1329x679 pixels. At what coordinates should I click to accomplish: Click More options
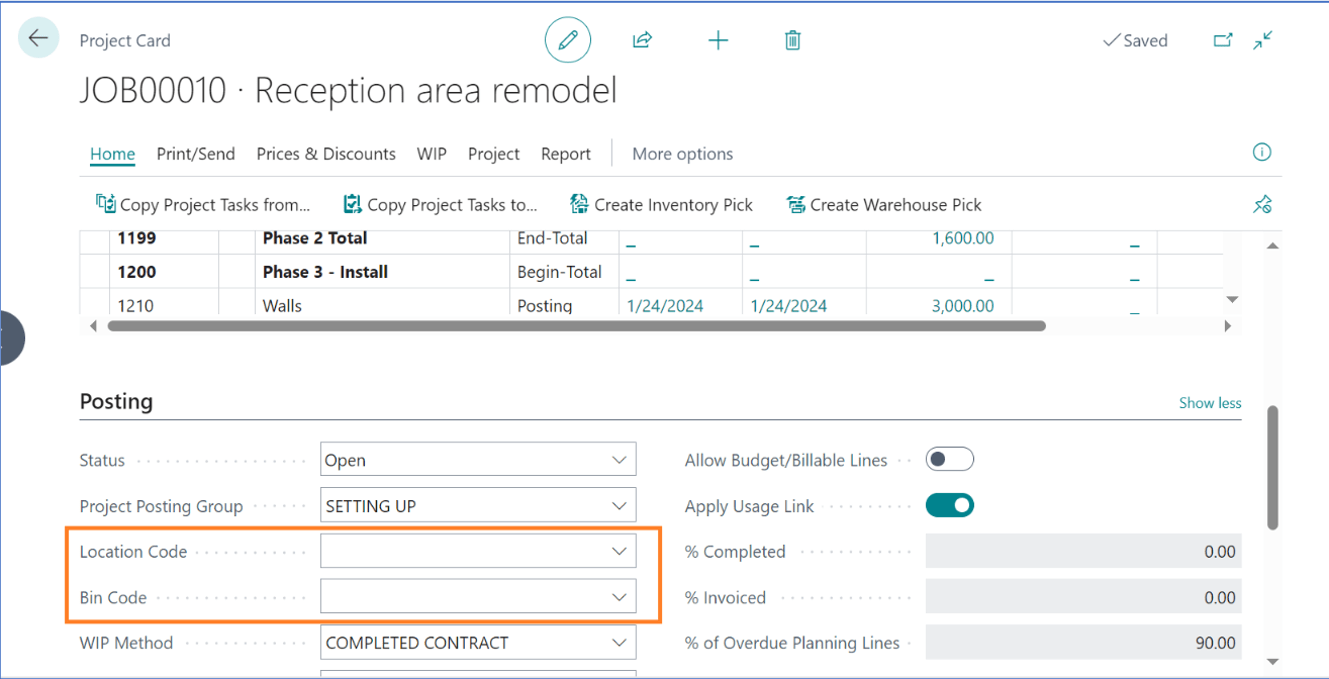683,154
